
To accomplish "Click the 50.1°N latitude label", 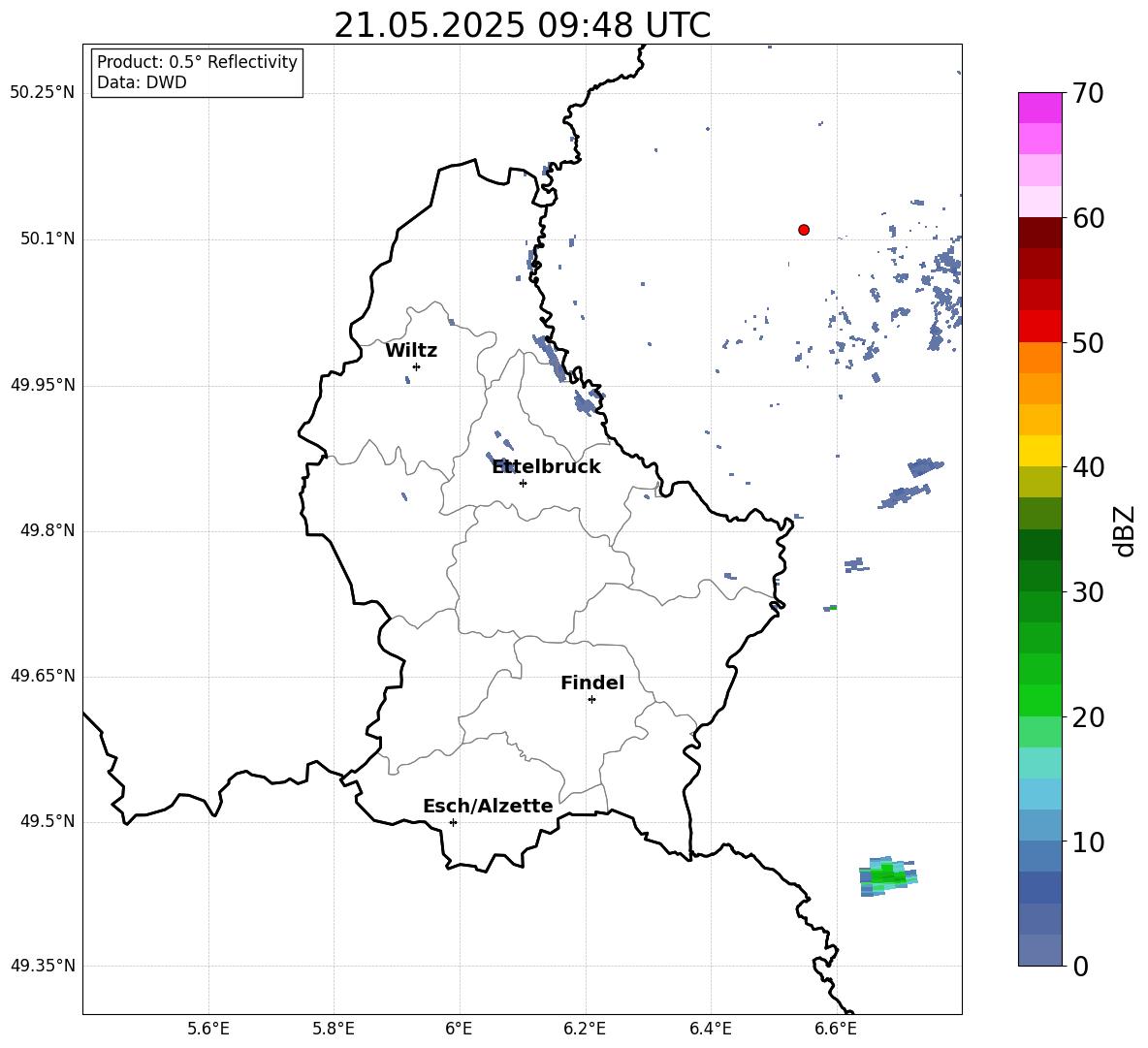I will [x=47, y=239].
